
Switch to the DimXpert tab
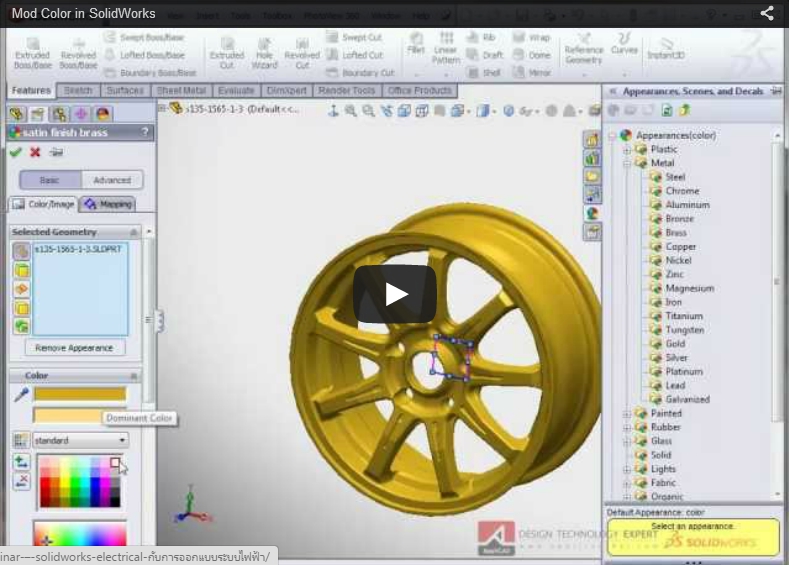pos(286,90)
